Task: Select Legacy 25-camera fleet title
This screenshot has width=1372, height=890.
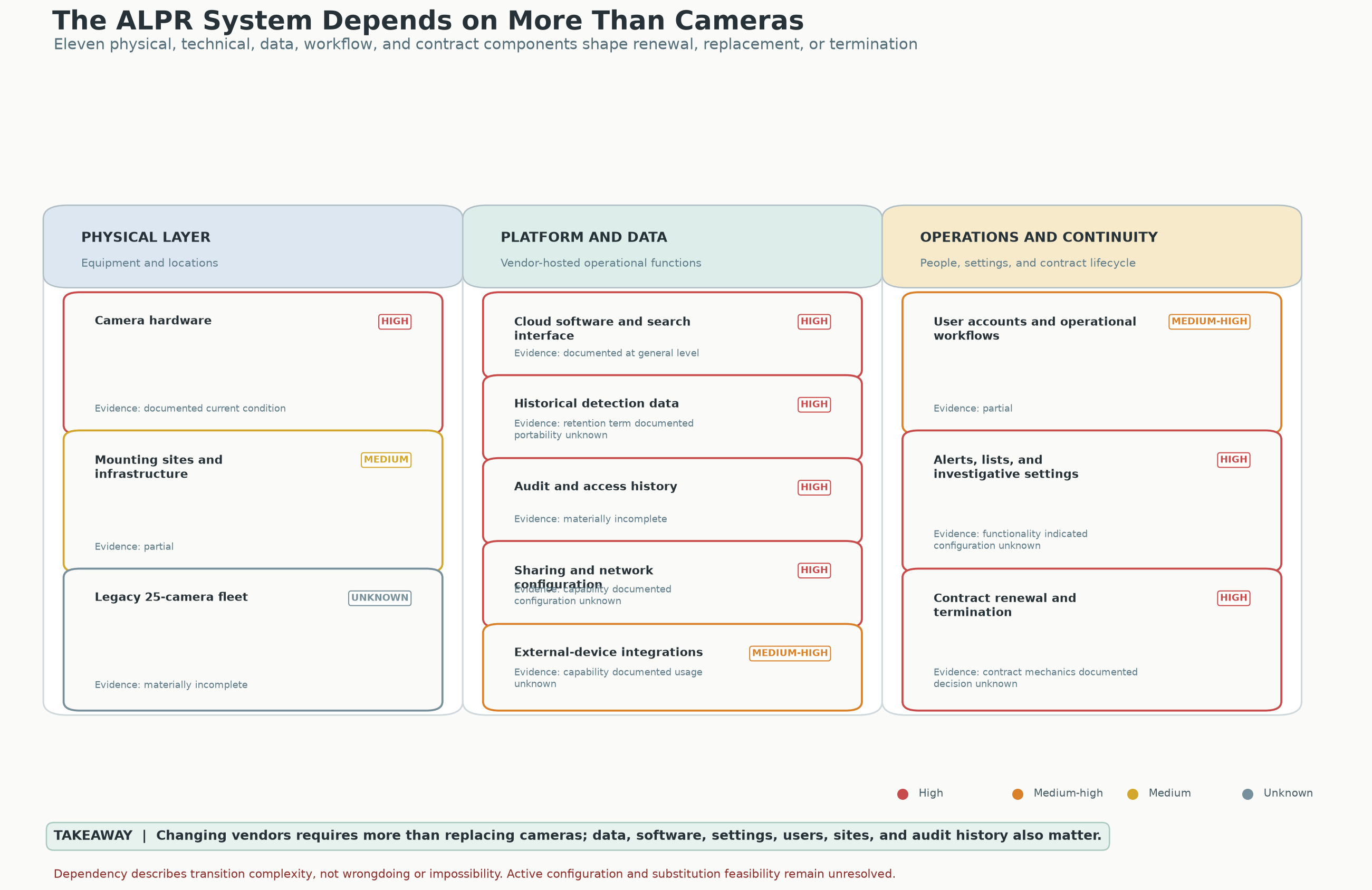Action: coord(171,597)
